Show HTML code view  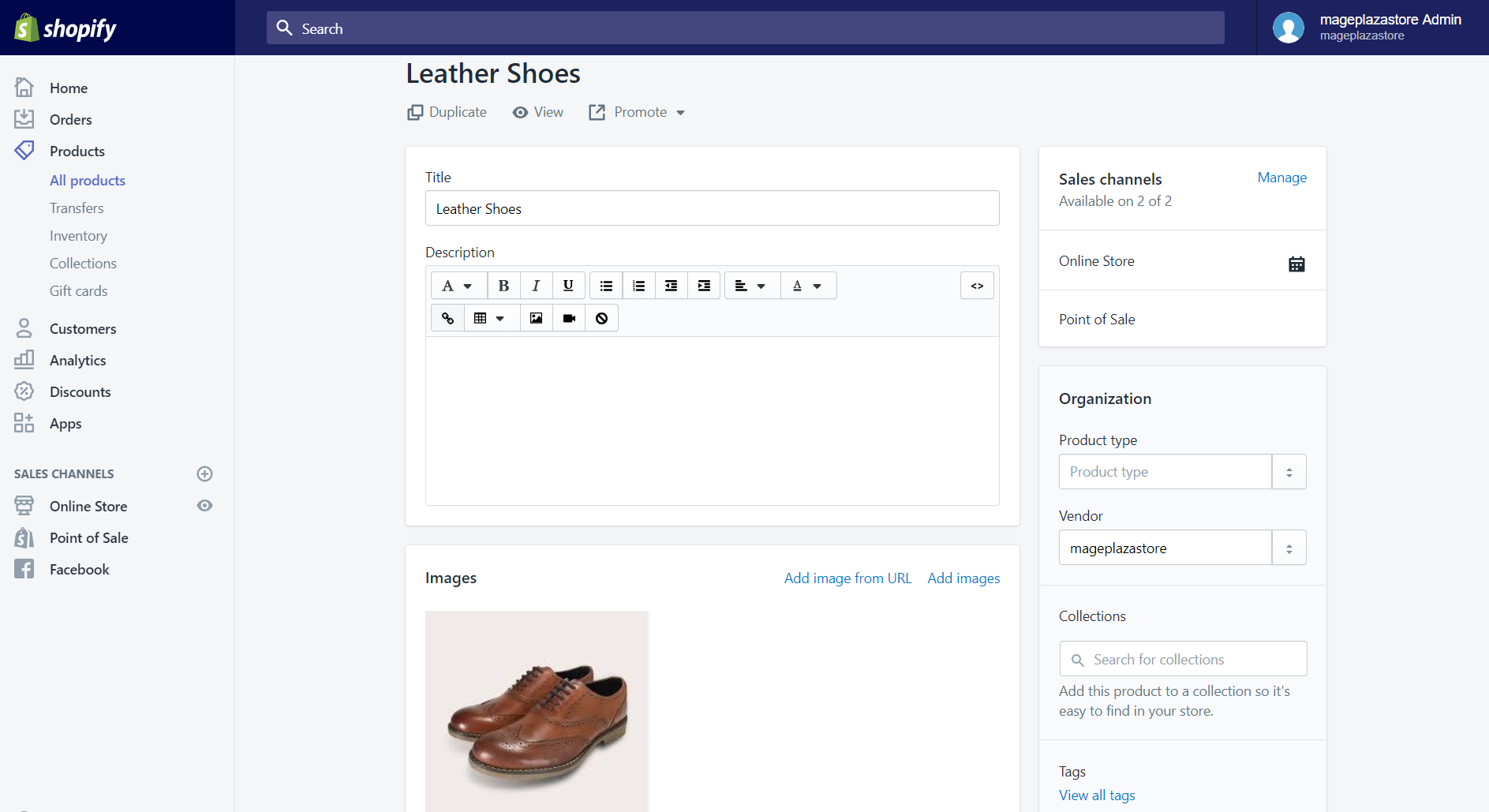tap(977, 286)
